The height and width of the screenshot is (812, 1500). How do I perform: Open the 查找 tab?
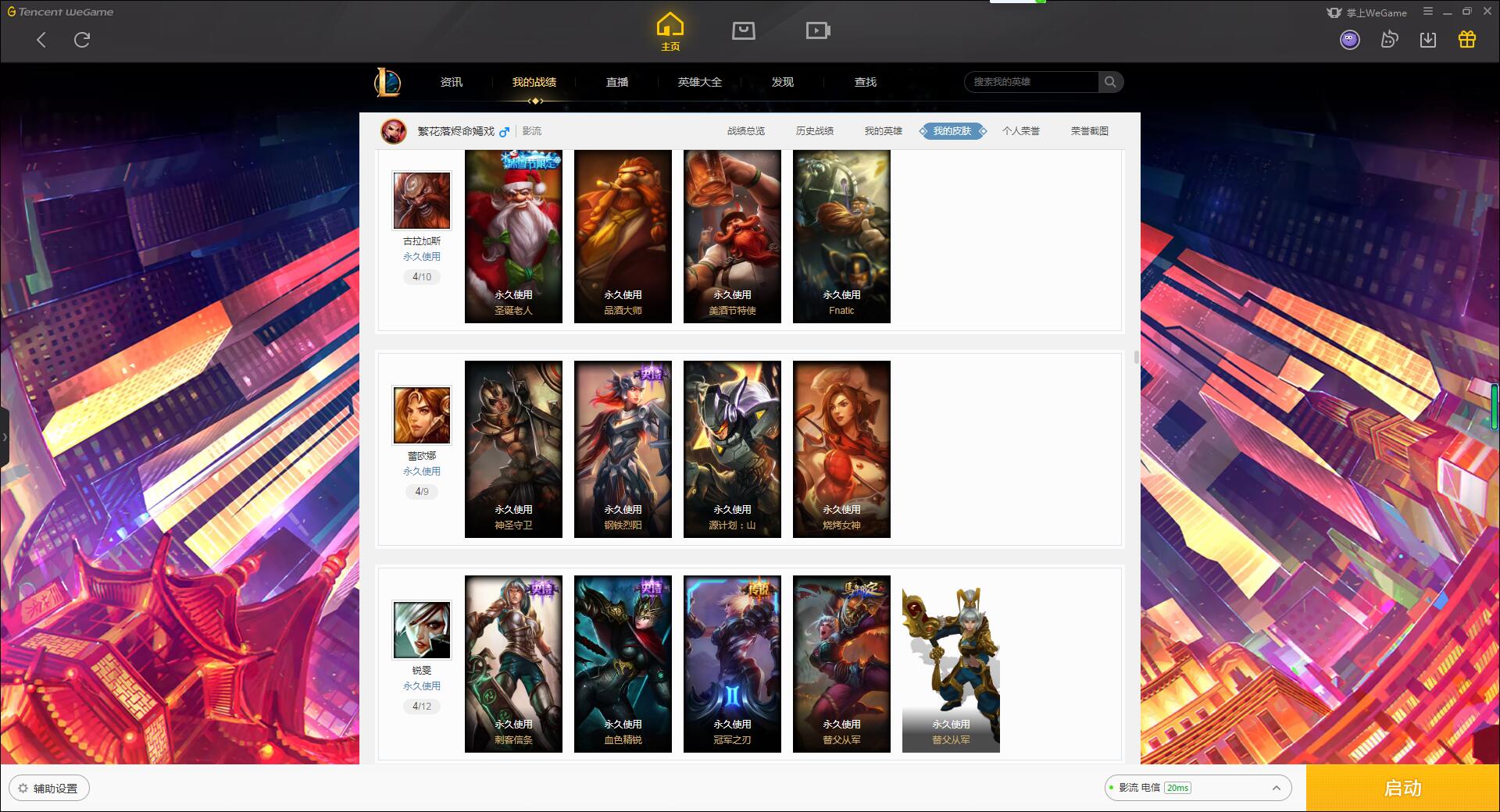tap(866, 82)
